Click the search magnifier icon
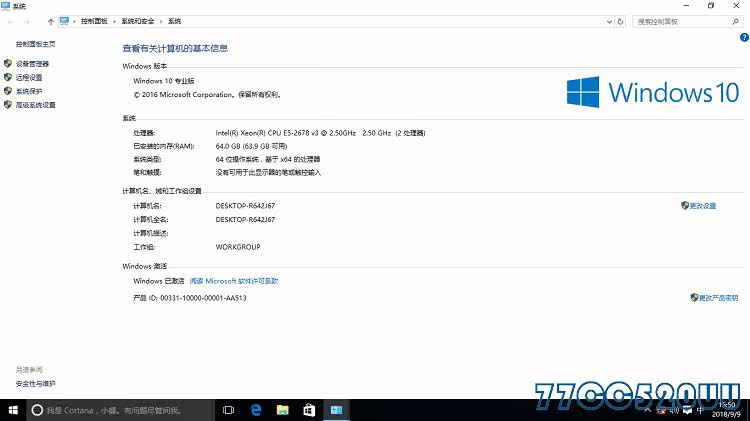The width and height of the screenshot is (750, 421). pyautogui.click(x=736, y=22)
